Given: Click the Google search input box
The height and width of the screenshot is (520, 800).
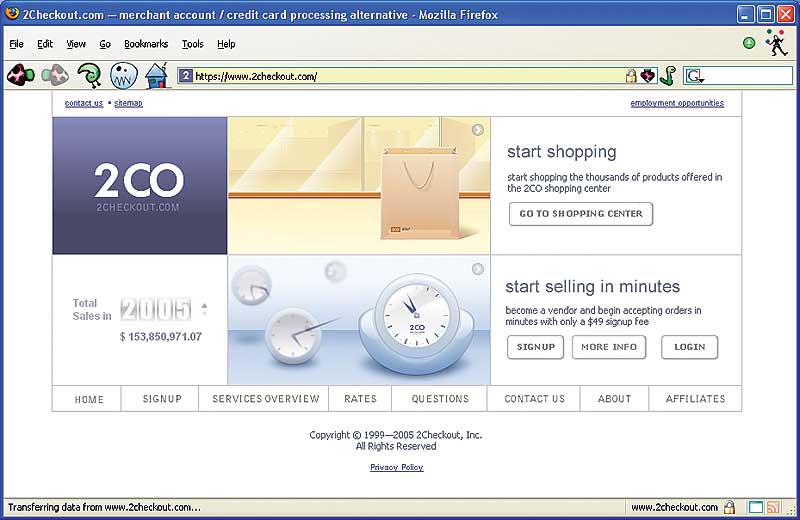Looking at the screenshot, I should tap(748, 77).
